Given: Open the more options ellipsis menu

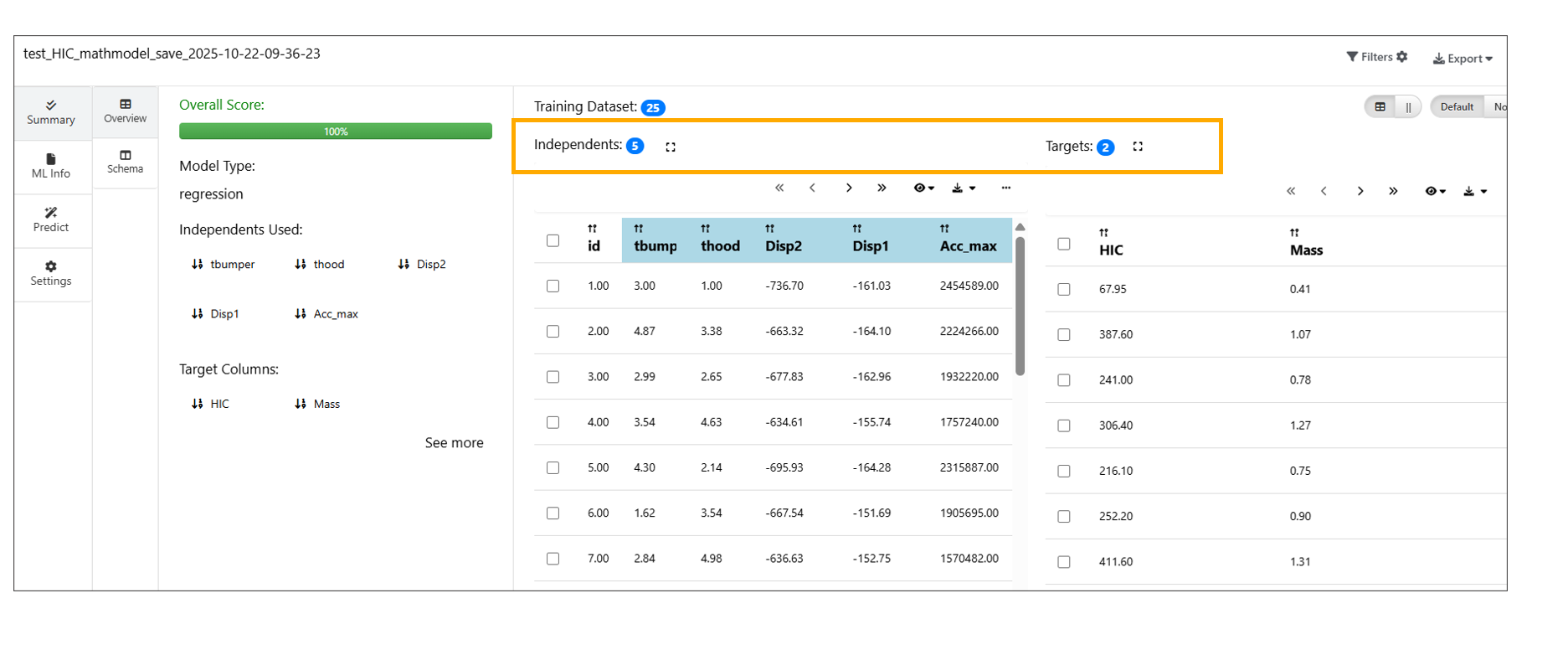Looking at the screenshot, I should coord(1005,188).
